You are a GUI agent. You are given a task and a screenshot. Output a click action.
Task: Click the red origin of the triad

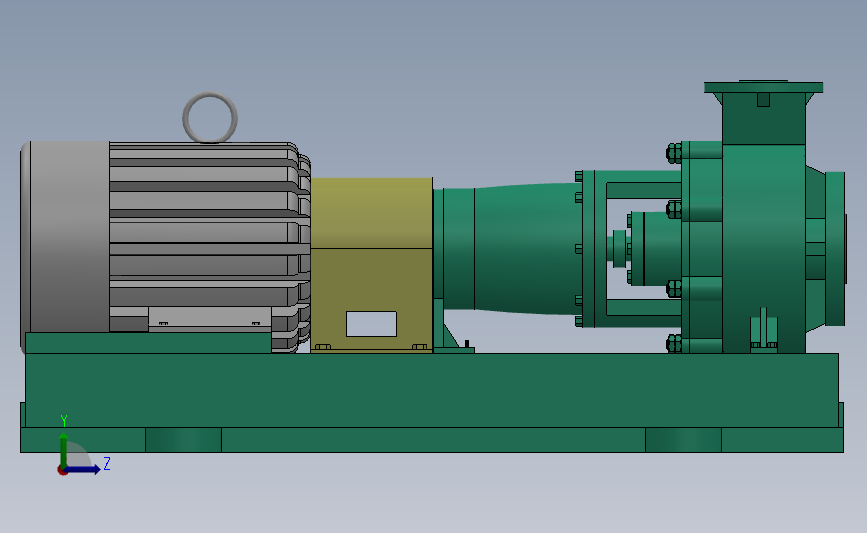(x=63, y=471)
